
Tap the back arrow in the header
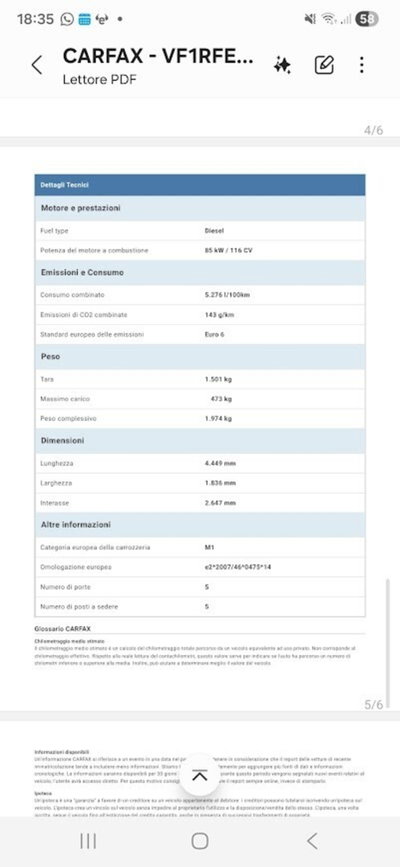[37, 65]
